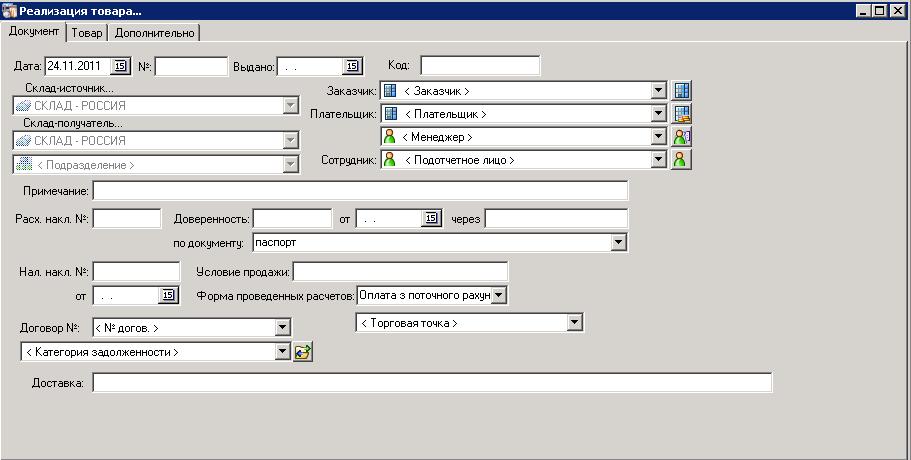Image resolution: width=911 pixels, height=460 pixels.
Task: Open the № догов. dropdown
Action: pyautogui.click(x=282, y=327)
